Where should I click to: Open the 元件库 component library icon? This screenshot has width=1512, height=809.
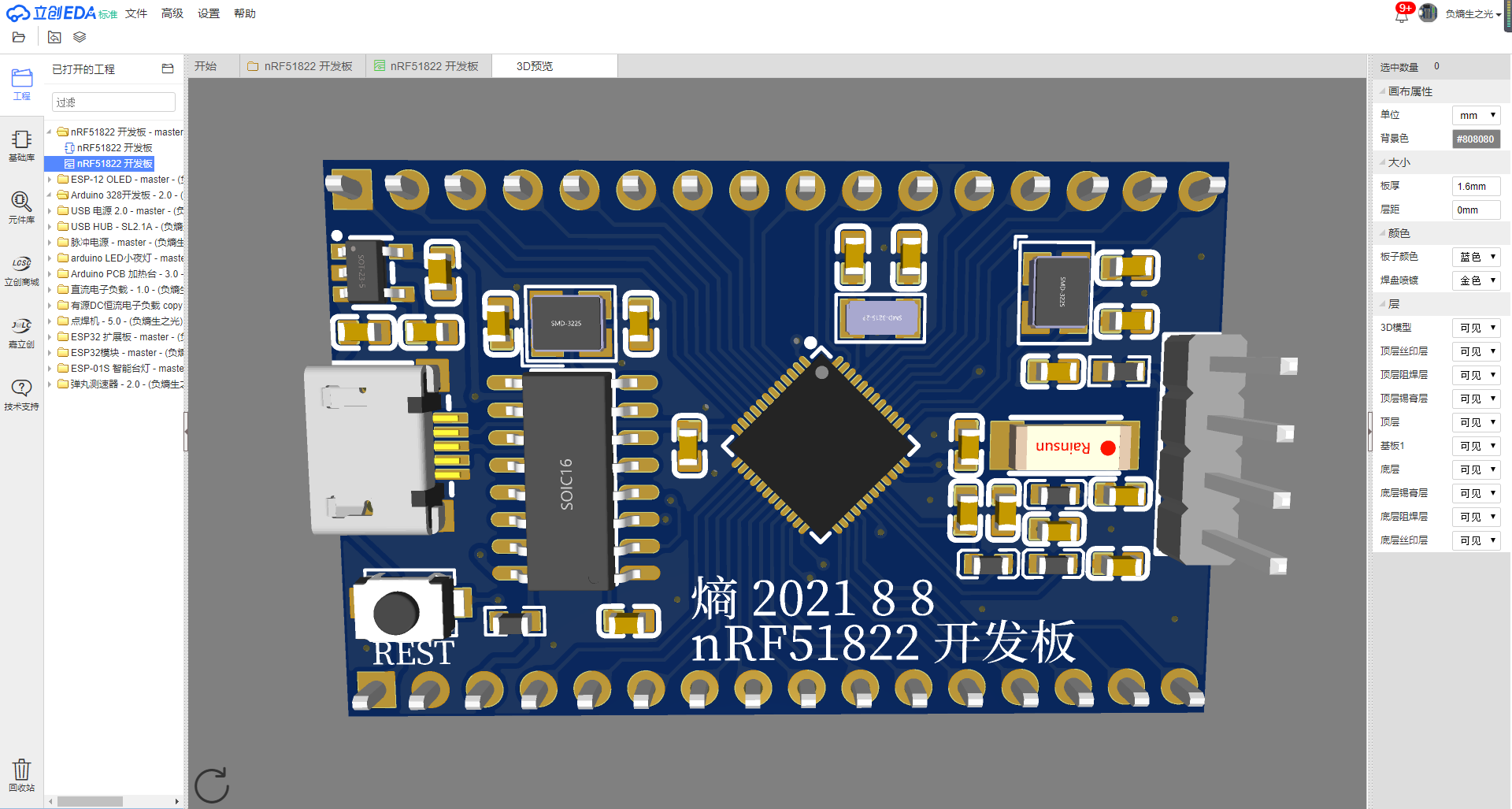click(21, 208)
